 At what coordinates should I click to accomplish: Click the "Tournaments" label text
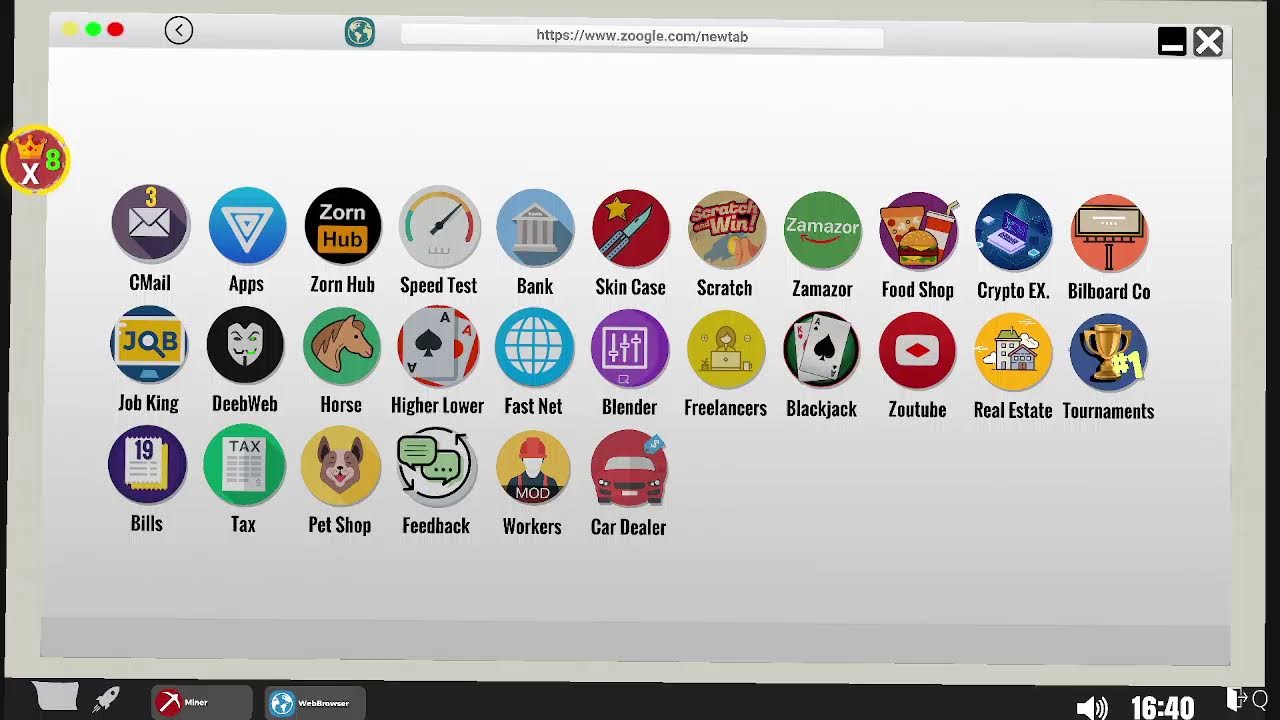pyautogui.click(x=1108, y=411)
